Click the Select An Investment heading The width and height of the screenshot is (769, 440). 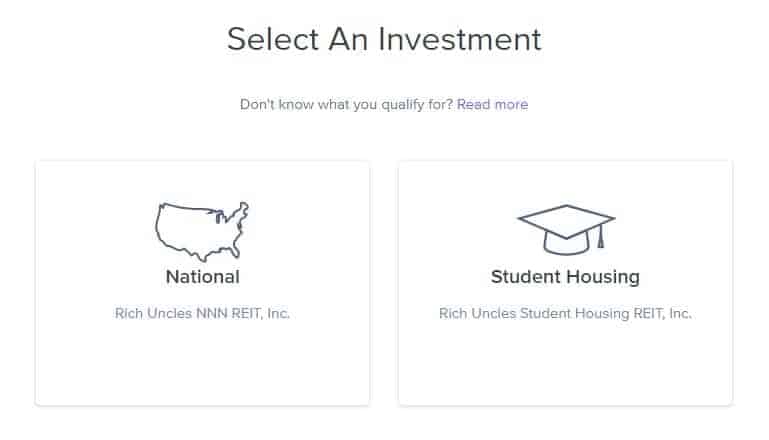pos(384,39)
